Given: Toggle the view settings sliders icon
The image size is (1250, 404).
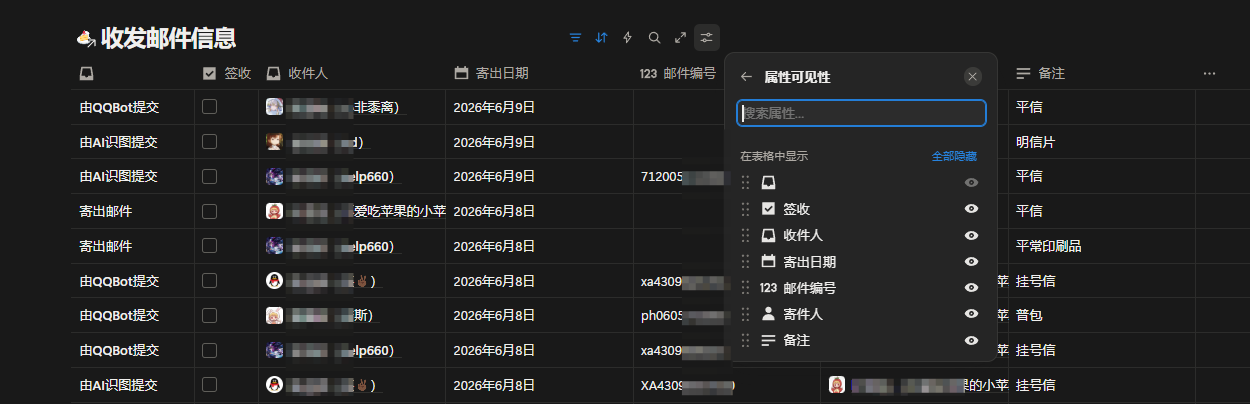Looking at the screenshot, I should click(707, 38).
